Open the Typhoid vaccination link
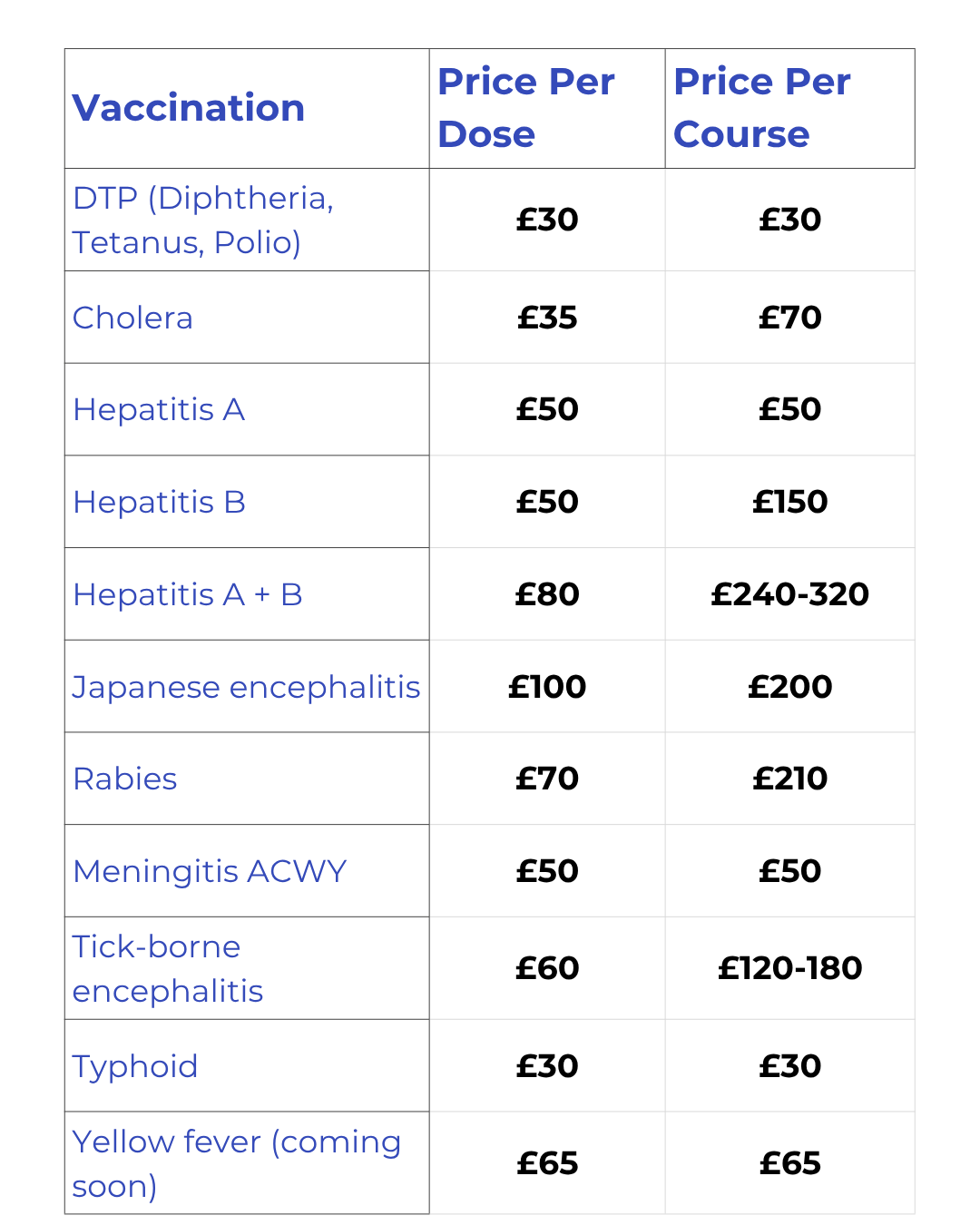Image resolution: width=980 pixels, height=1225 pixels. pos(135,1066)
